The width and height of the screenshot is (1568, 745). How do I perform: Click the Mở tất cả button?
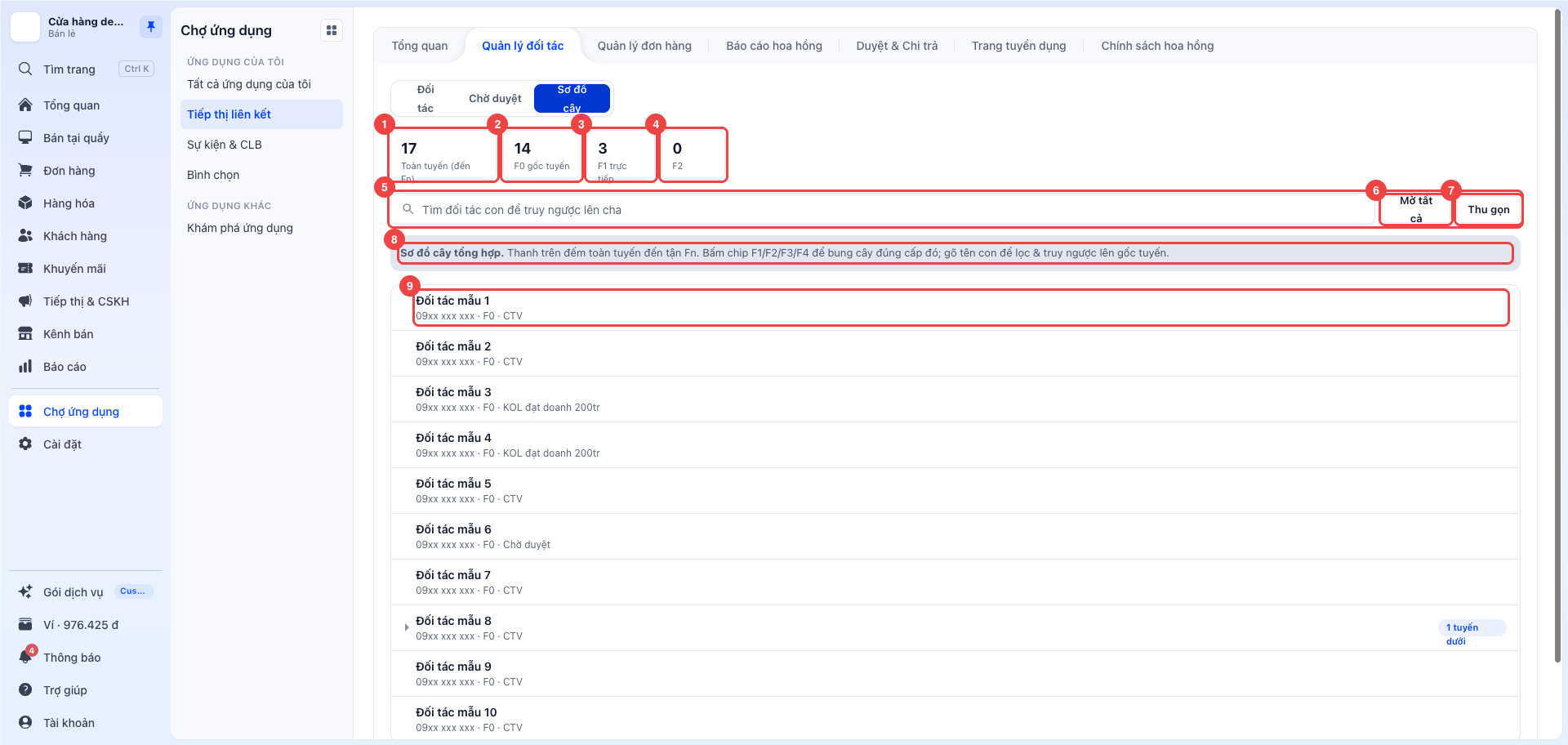coord(1416,209)
